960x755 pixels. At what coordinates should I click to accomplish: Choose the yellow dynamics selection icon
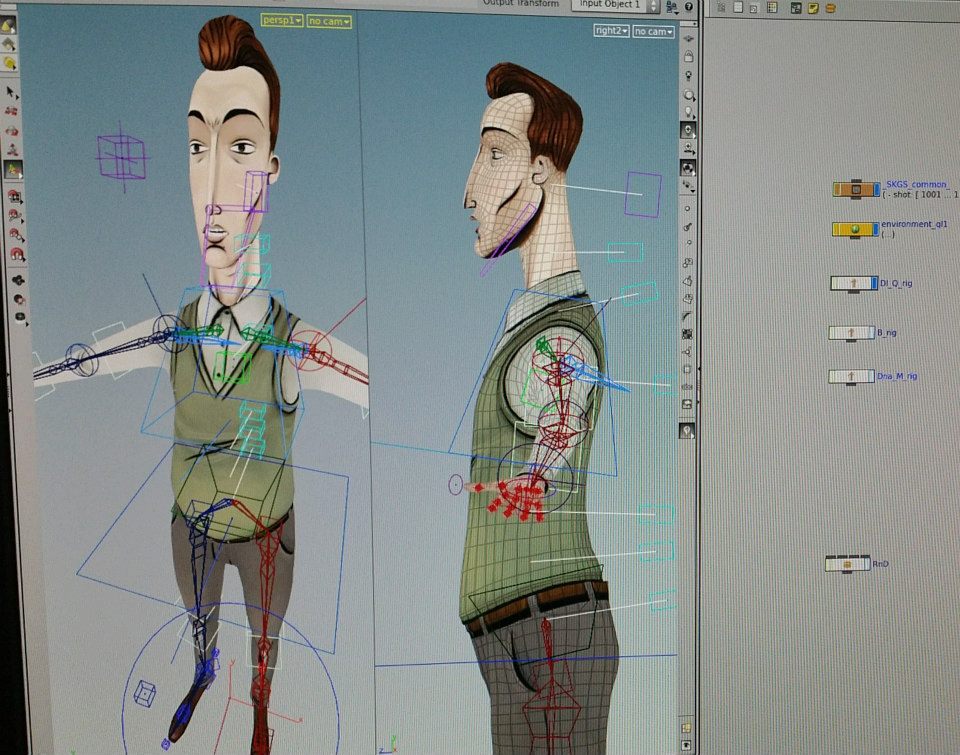[x=9, y=63]
